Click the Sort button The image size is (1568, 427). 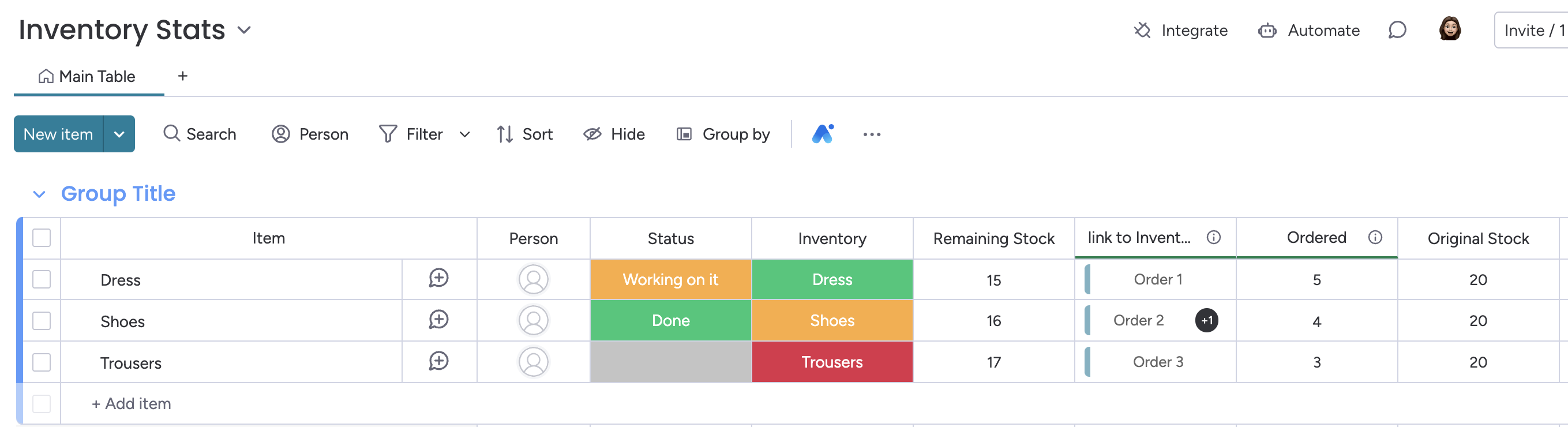525,134
